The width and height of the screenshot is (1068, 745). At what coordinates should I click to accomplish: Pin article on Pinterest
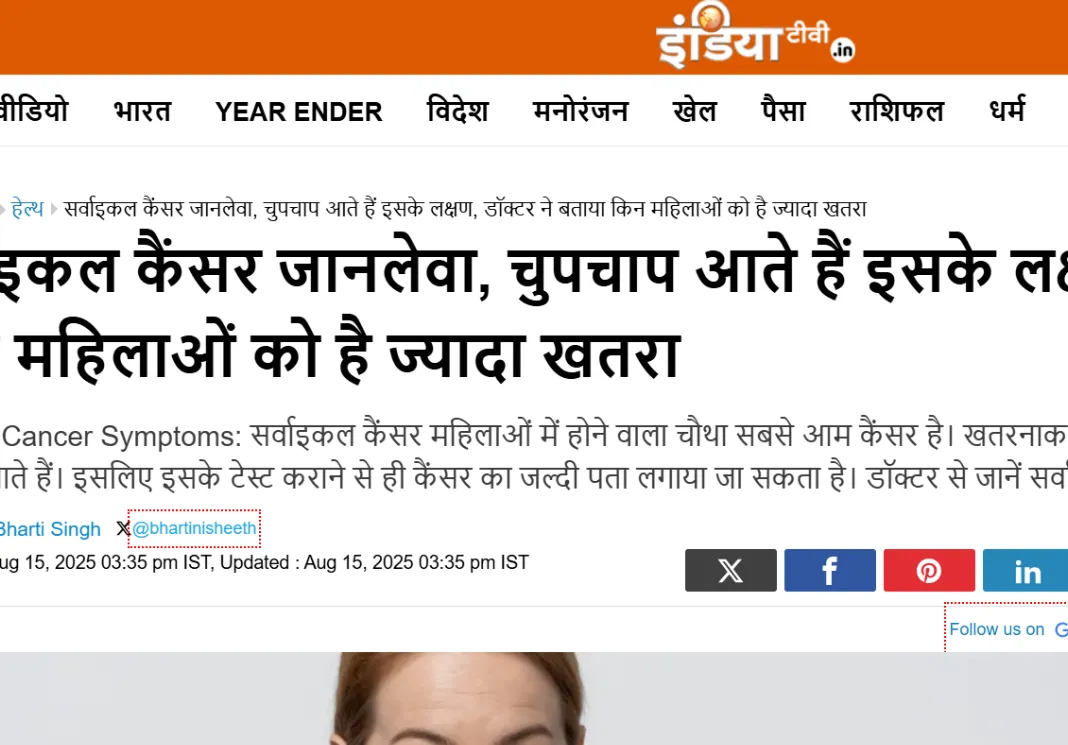[929, 570]
